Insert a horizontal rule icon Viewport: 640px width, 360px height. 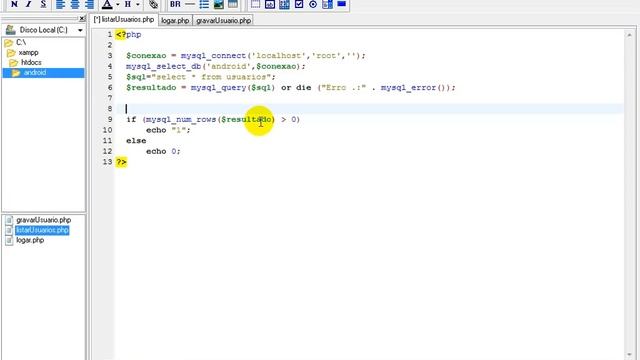point(190,4)
